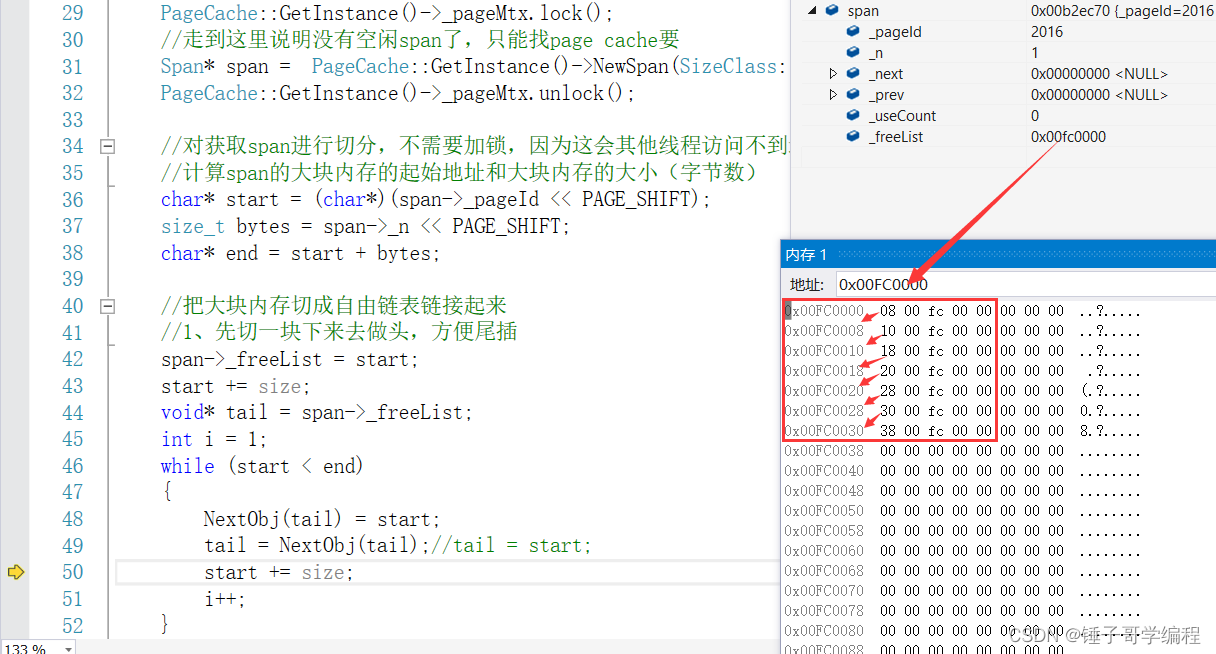Click memory row address 0x00FC0030
This screenshot has height=654, width=1216.
point(824,431)
